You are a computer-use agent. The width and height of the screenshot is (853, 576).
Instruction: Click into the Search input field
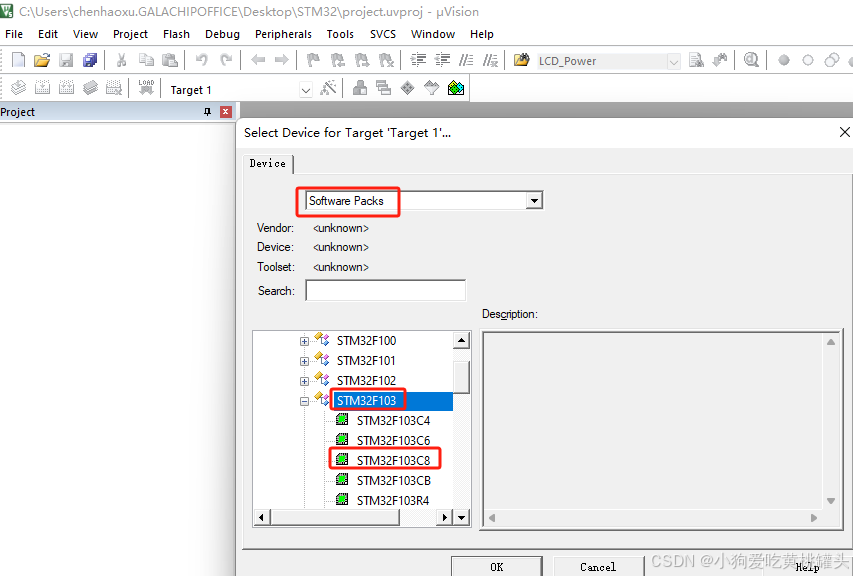(x=386, y=290)
